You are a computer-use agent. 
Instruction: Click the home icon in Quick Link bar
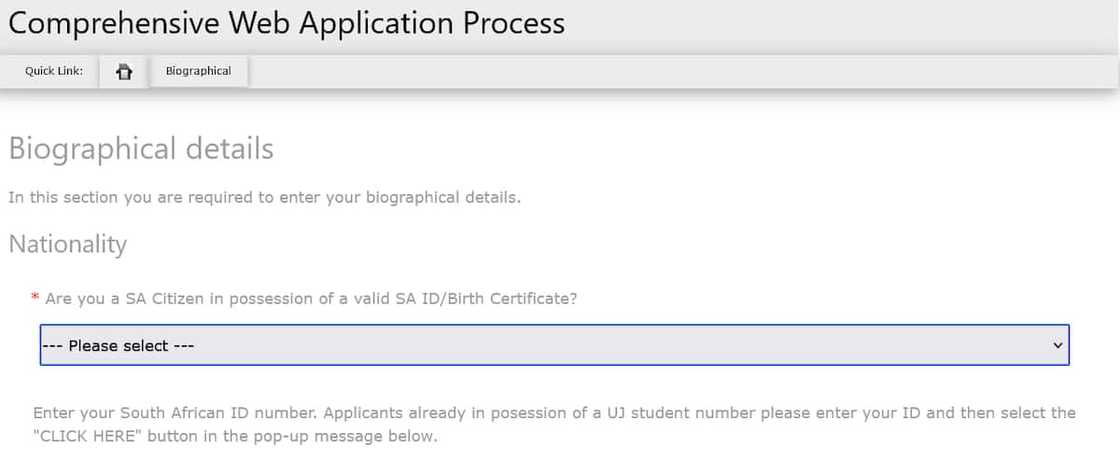tap(124, 72)
